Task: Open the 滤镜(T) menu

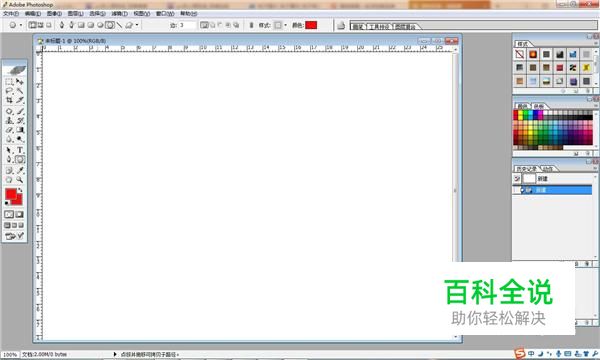Action: (119, 13)
